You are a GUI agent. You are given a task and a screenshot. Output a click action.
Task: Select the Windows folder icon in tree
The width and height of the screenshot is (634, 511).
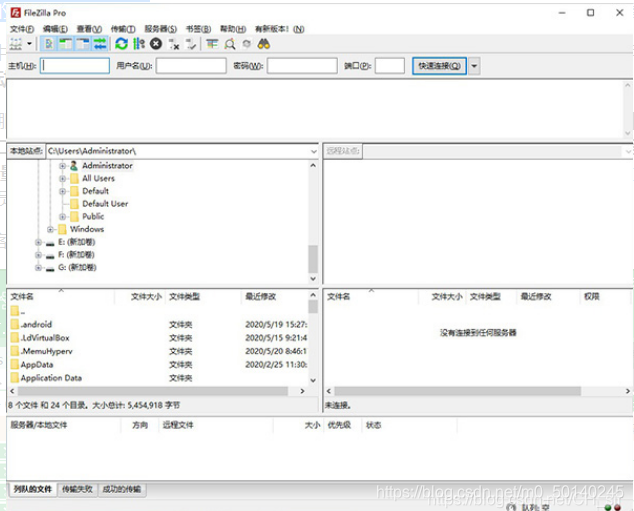click(x=62, y=229)
